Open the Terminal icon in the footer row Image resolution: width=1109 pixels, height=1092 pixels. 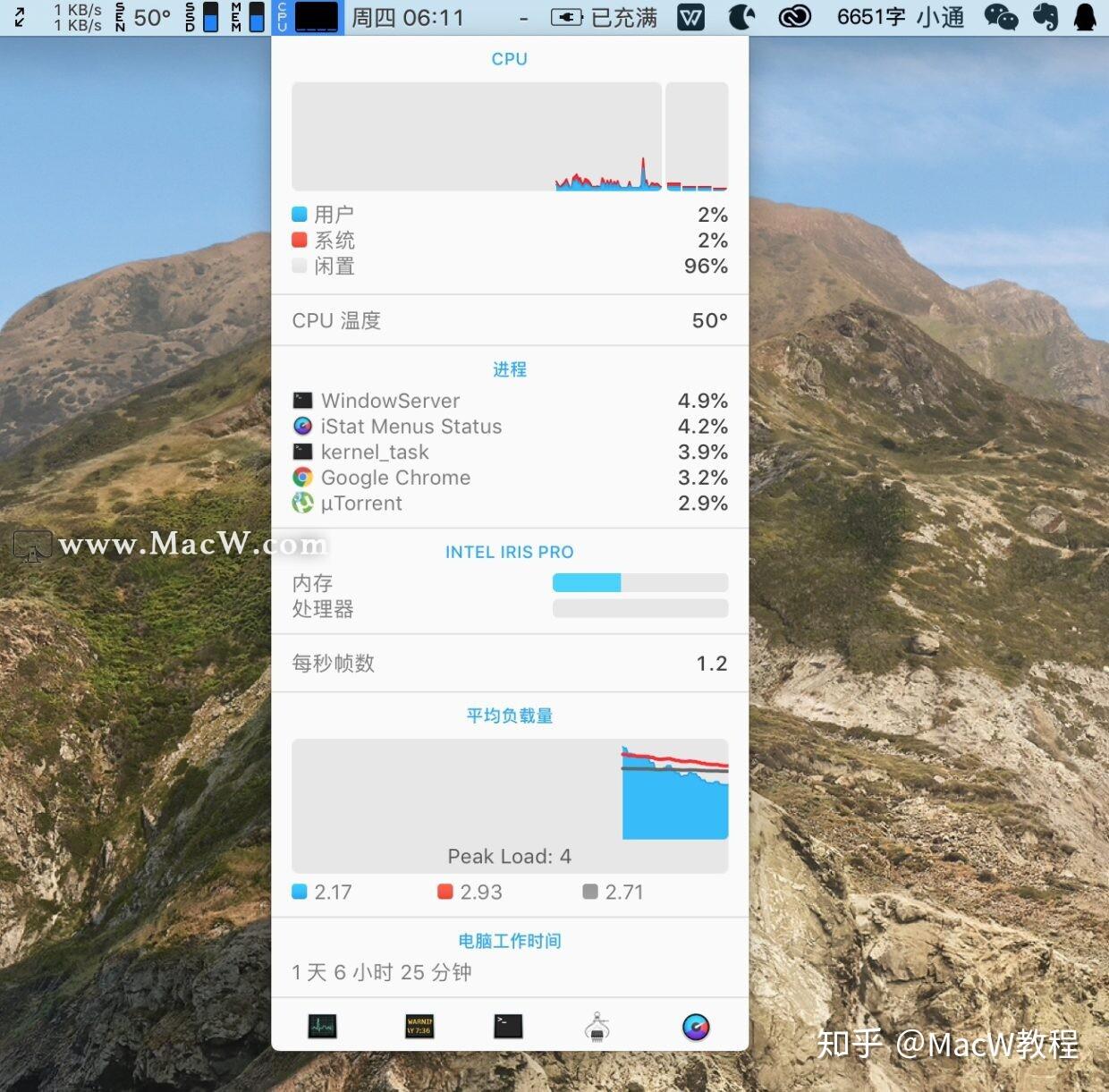(507, 1026)
